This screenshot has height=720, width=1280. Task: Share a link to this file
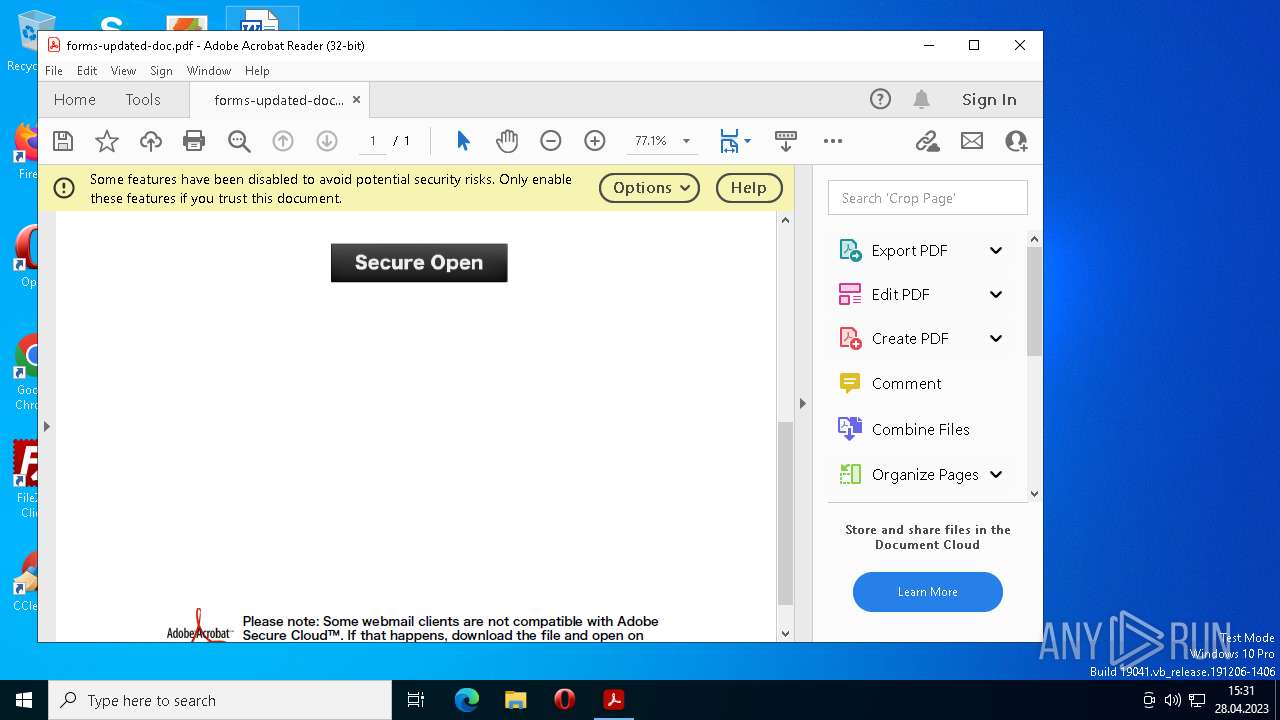click(928, 141)
